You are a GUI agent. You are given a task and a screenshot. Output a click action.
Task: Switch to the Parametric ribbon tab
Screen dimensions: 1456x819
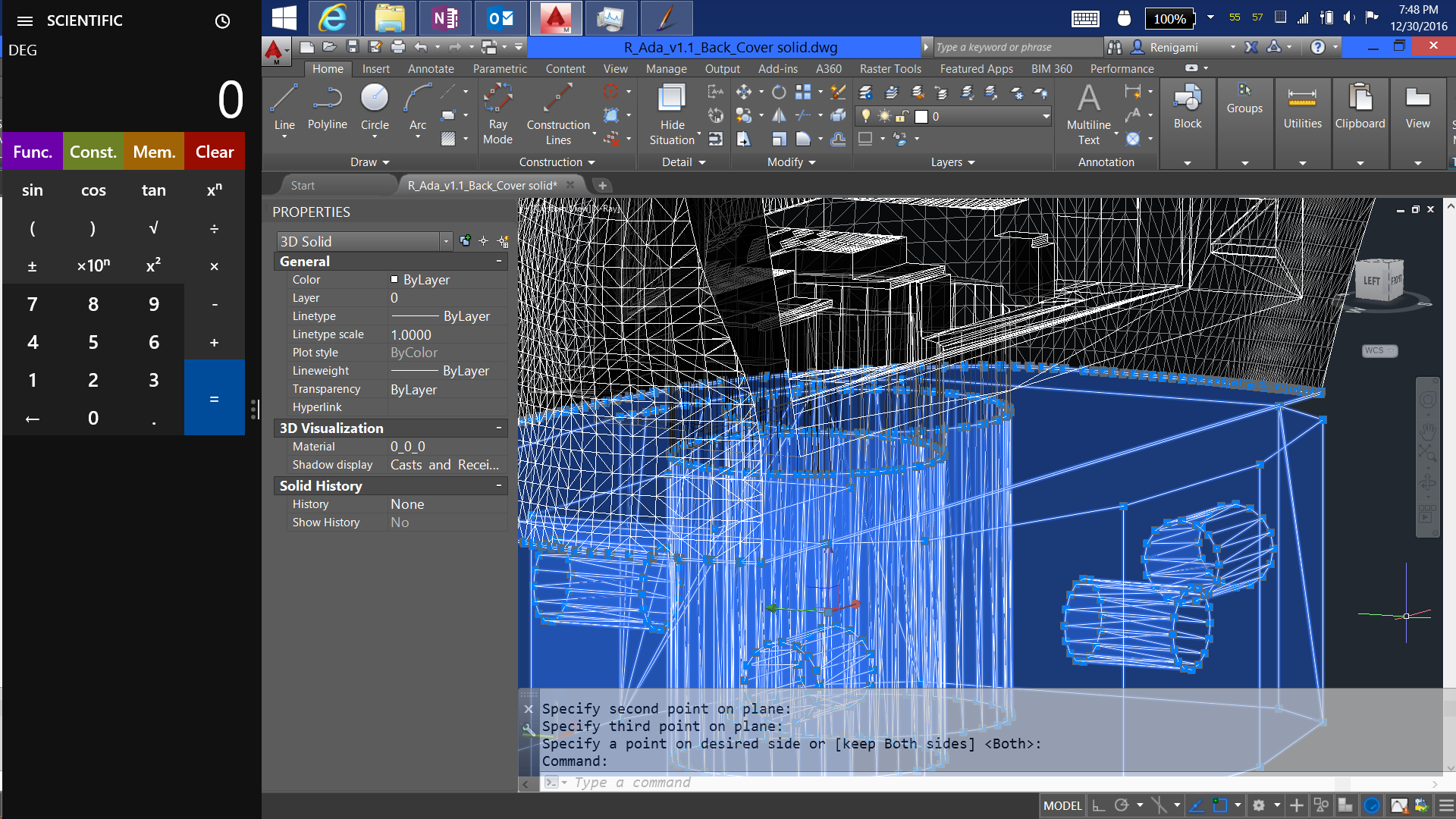(x=499, y=68)
